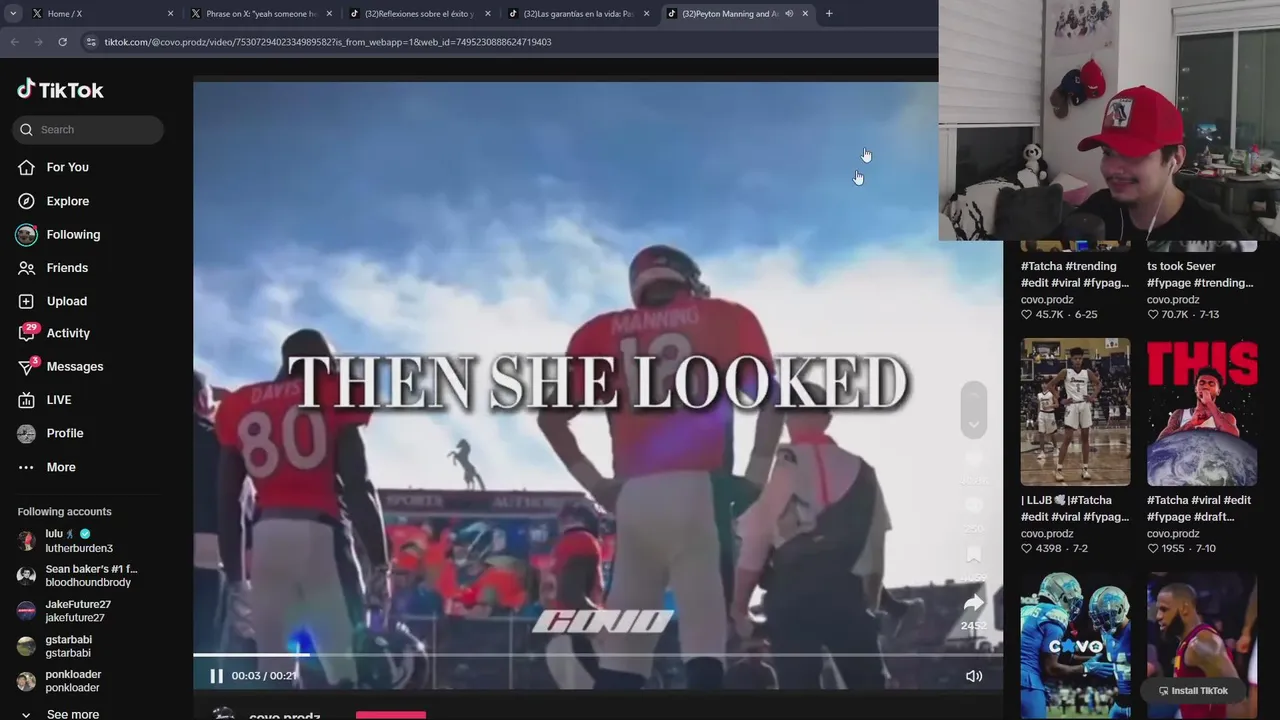Open the LLJB basketball video thumbnail
The height and width of the screenshot is (720, 1280).
pyautogui.click(x=1075, y=412)
